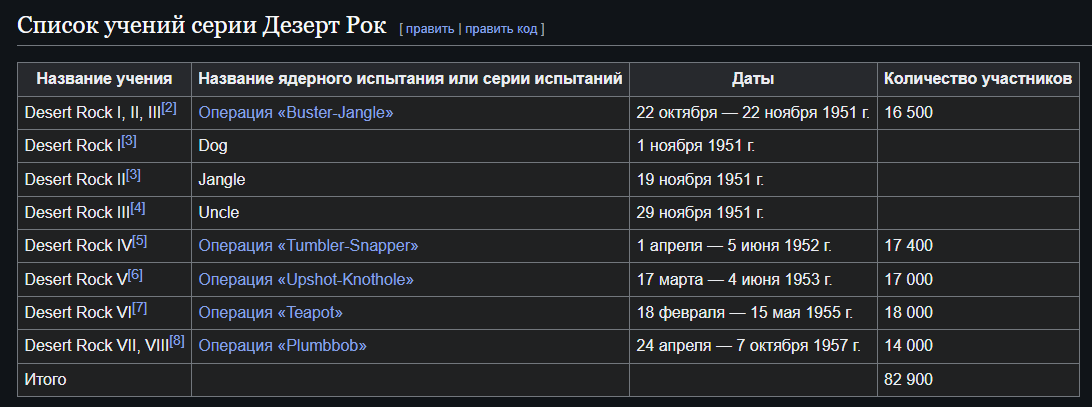
Task: Click the «Даты» column header
Action: (x=753, y=79)
